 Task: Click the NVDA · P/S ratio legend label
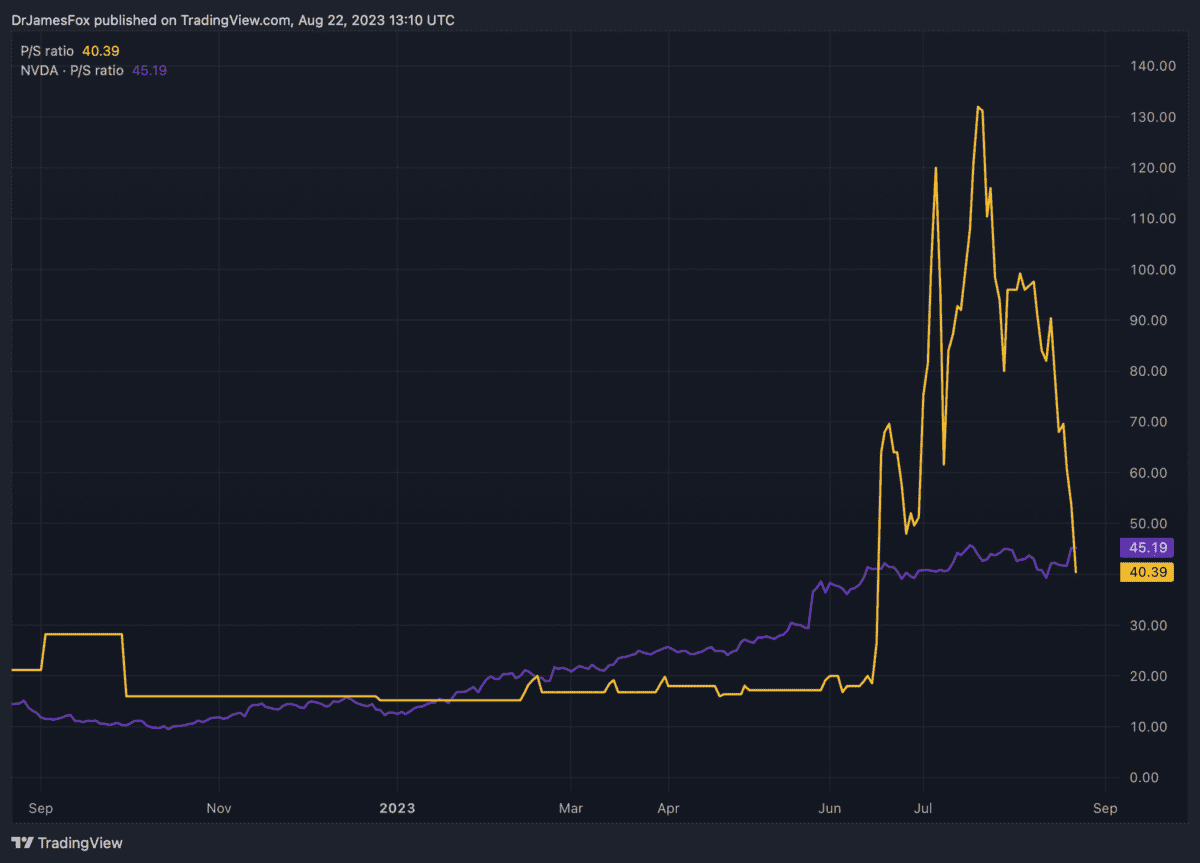click(72, 70)
